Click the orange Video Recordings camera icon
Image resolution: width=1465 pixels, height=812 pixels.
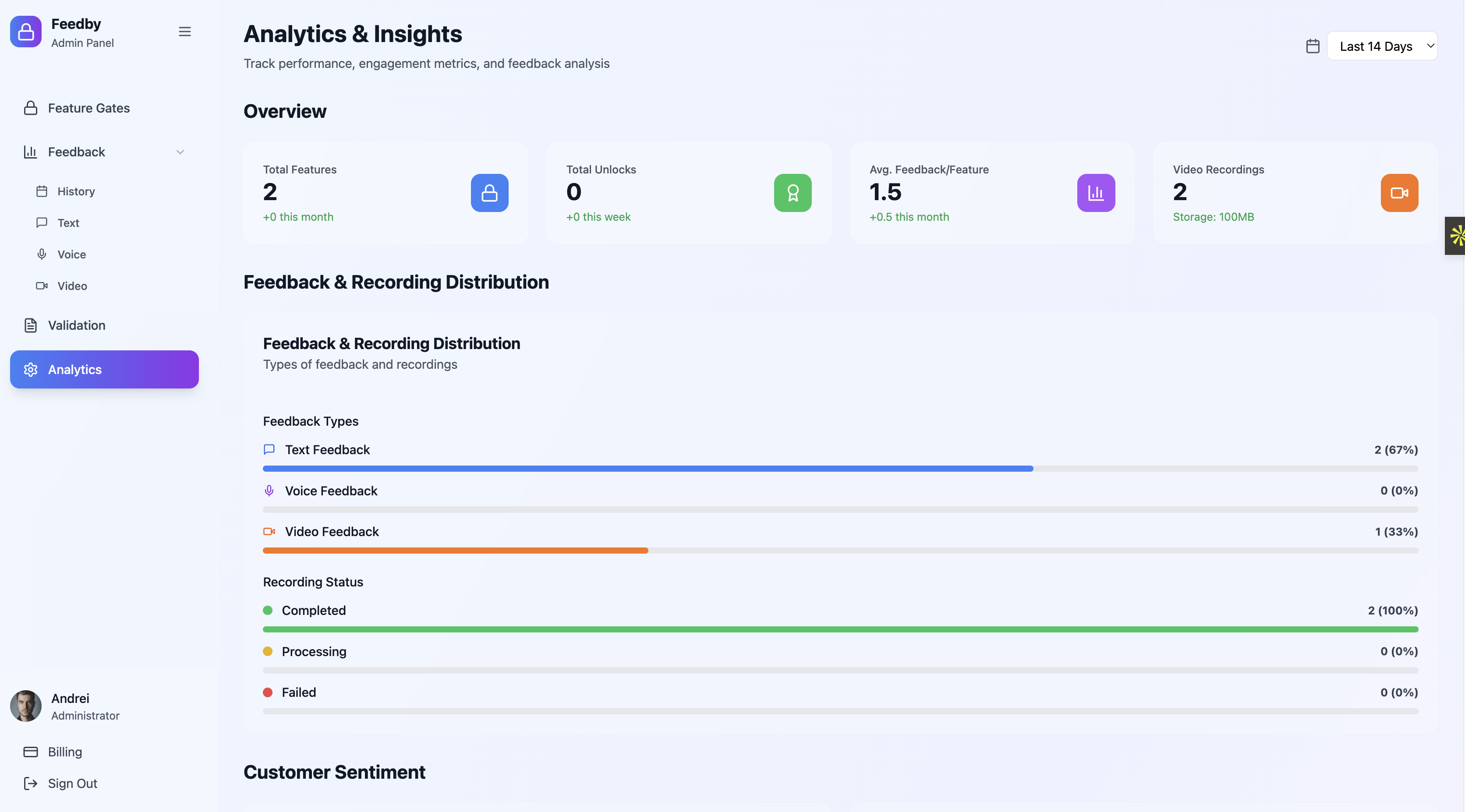point(1399,193)
